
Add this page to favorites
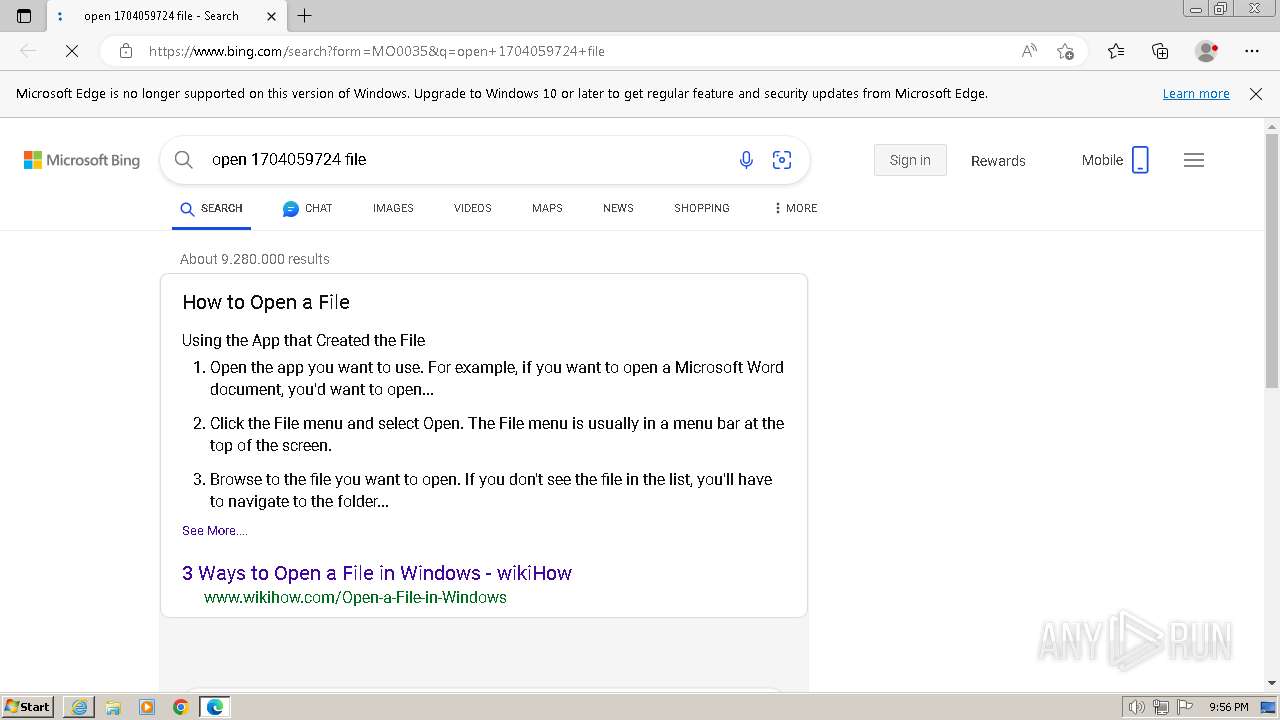click(x=1065, y=51)
